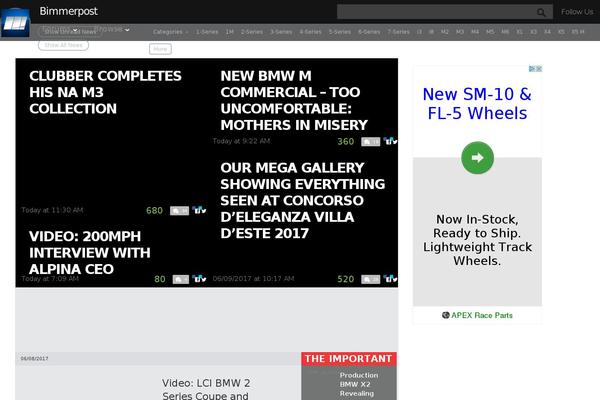Click social share icon beside the 80 count
600x400 pixels.
199,279
